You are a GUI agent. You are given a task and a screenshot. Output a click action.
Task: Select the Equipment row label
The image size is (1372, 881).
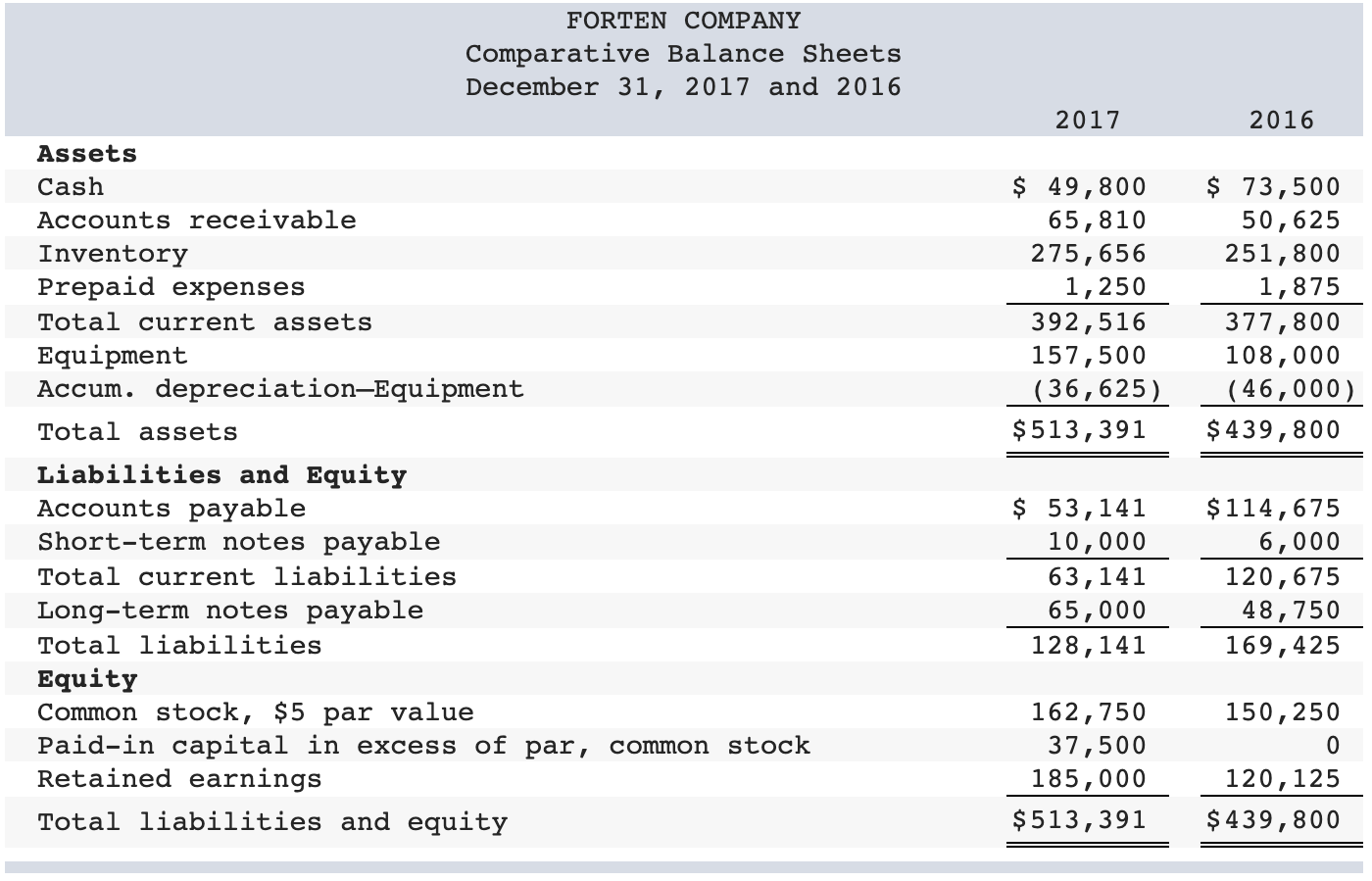point(113,356)
